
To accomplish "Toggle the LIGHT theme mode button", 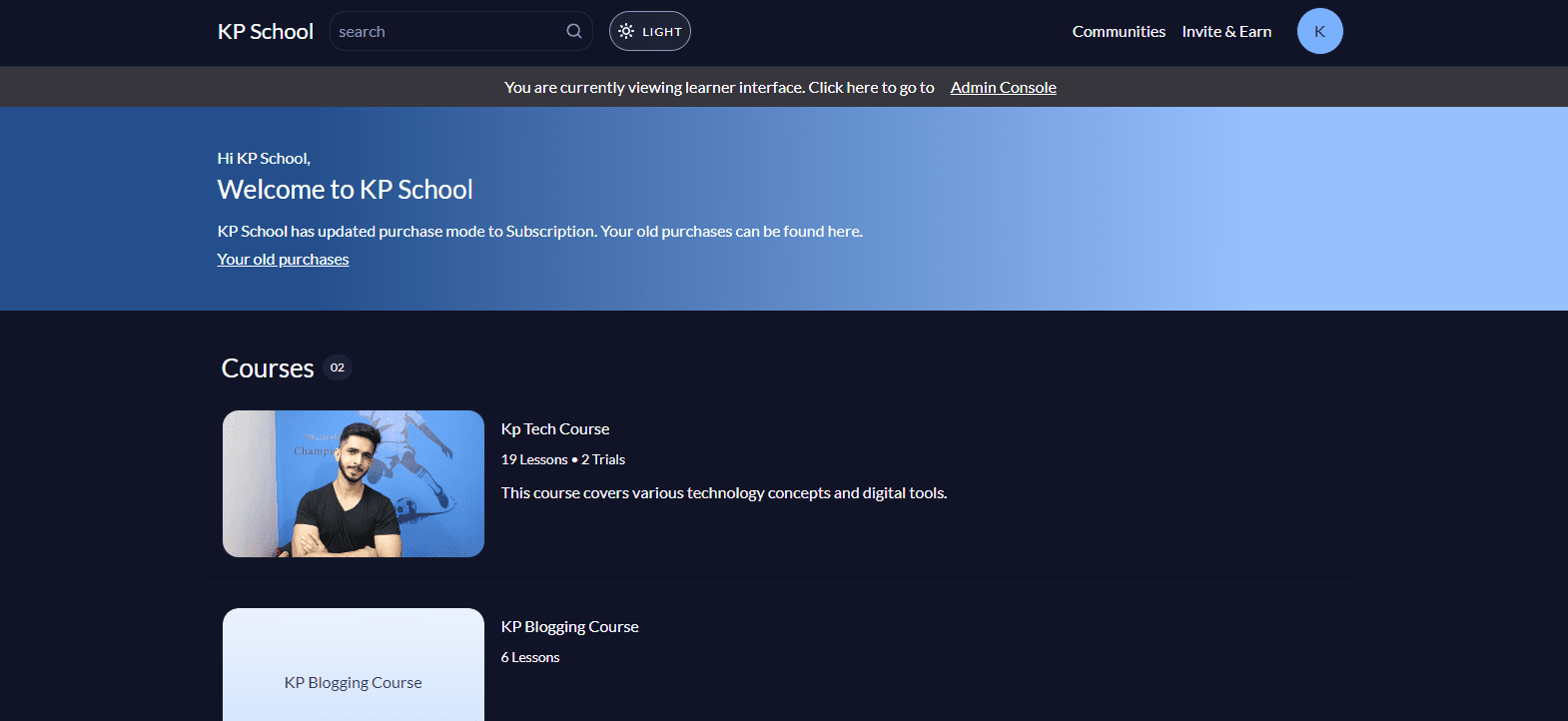I will 650,31.
